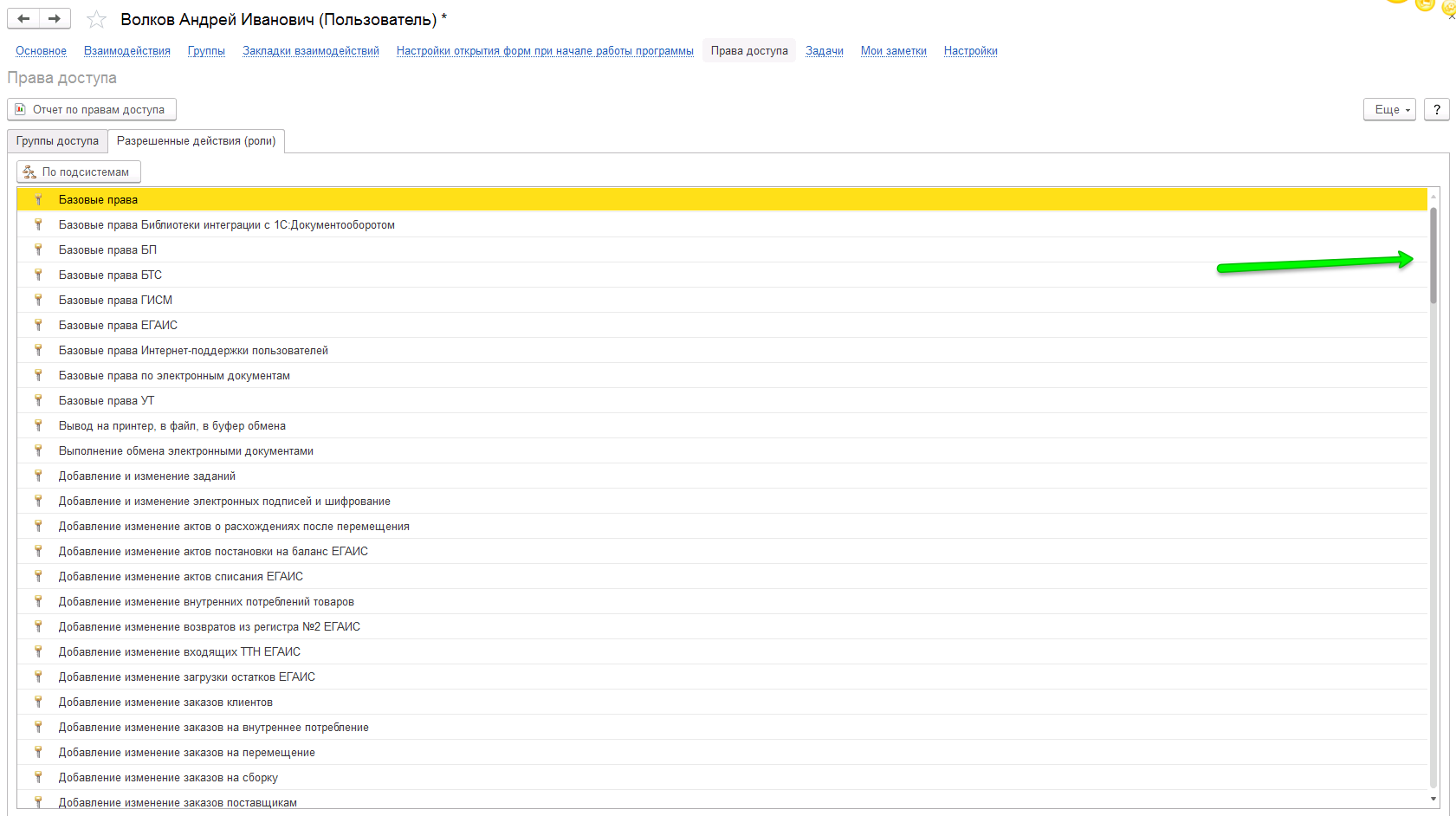1456x816 pixels.
Task: Switch to the Группы доступа tab
Action: (57, 141)
